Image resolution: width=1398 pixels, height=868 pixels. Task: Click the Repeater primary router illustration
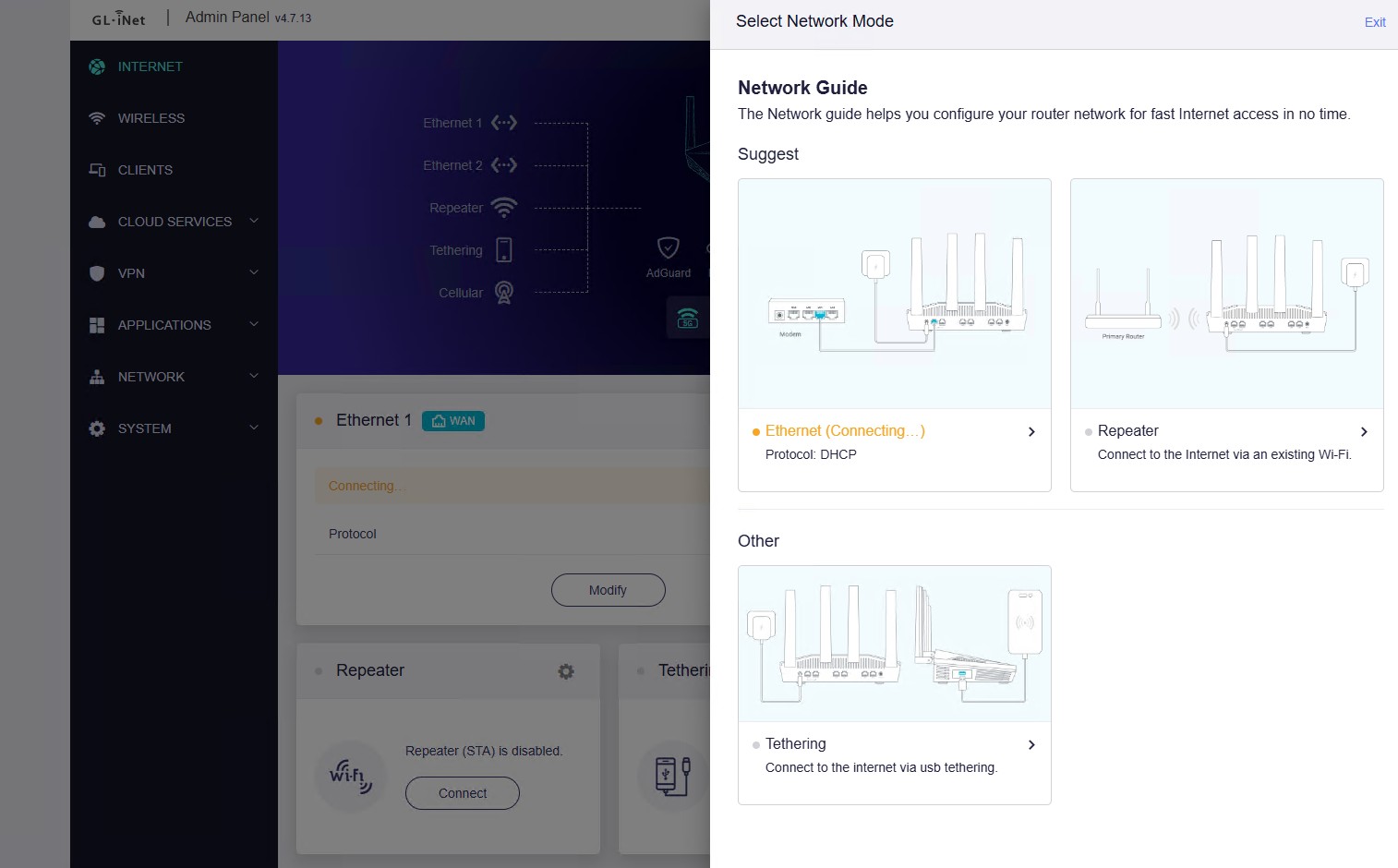[x=1227, y=294]
